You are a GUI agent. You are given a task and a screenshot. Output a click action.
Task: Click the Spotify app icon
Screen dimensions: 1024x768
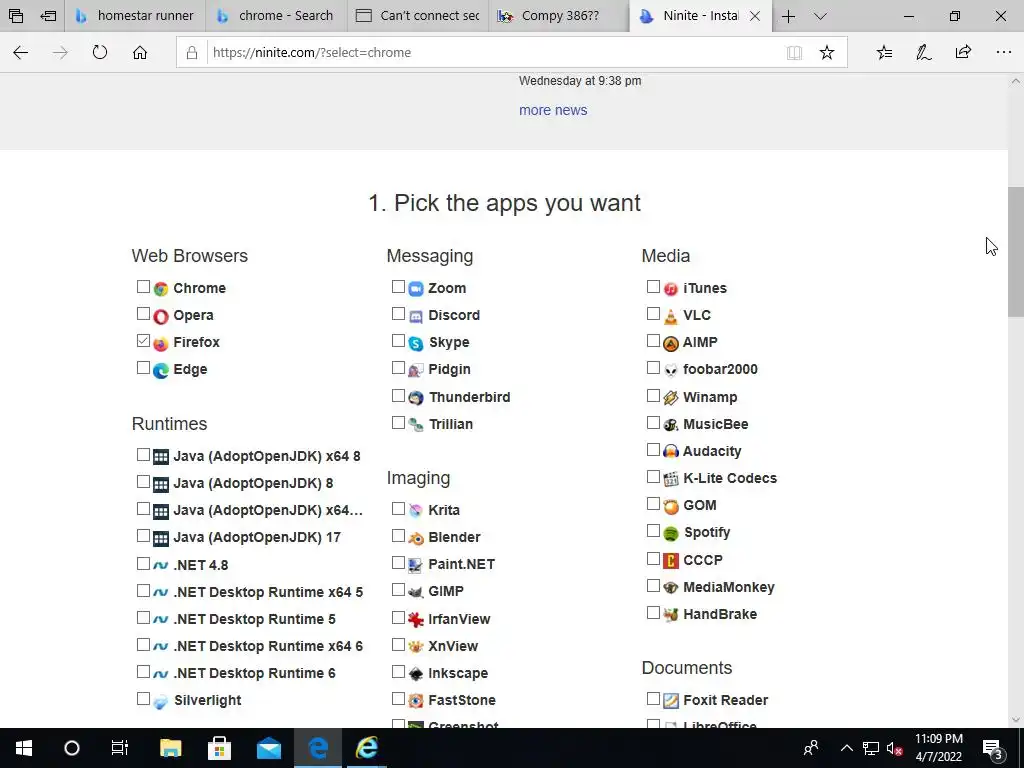coord(671,534)
